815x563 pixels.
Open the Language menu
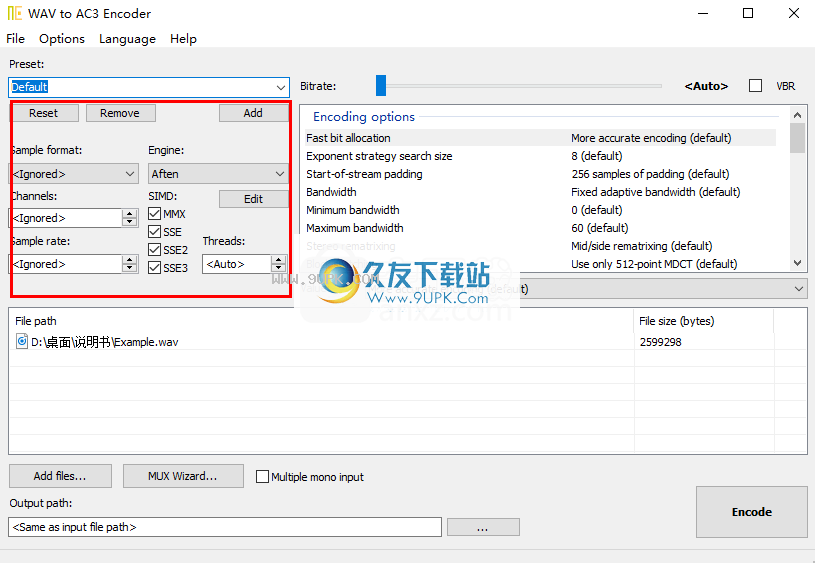pos(127,38)
